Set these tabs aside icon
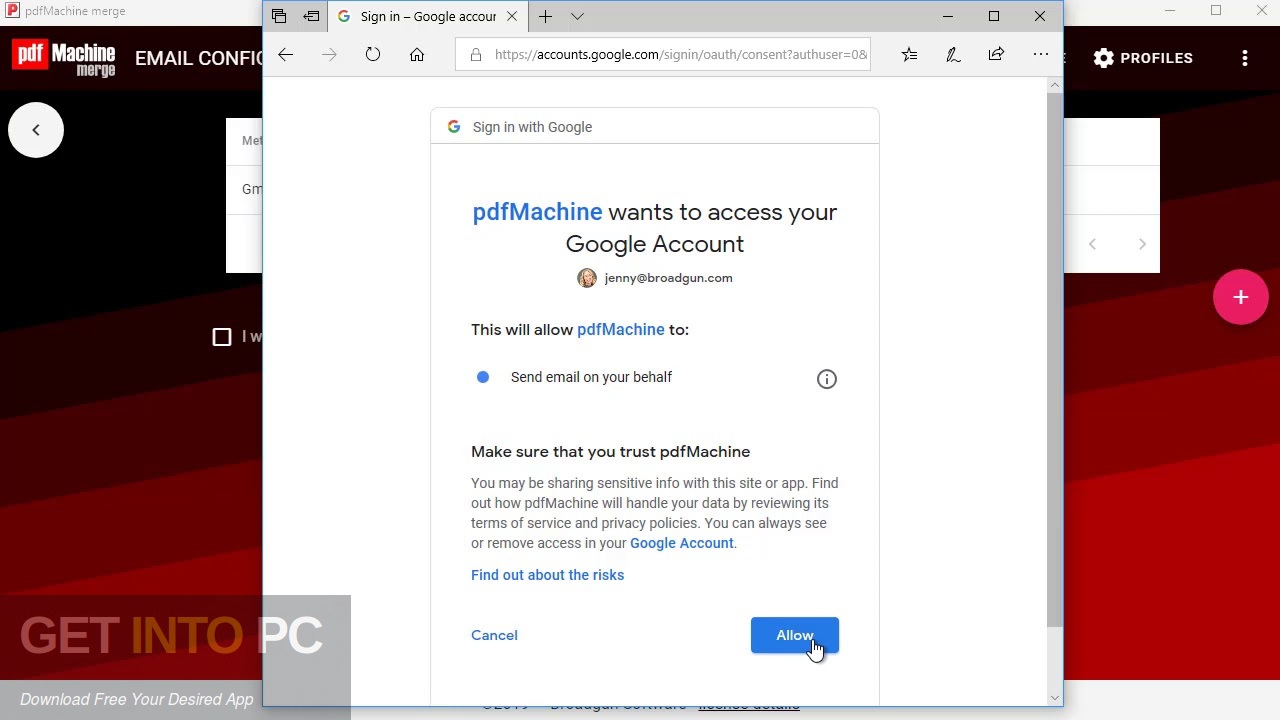 [x=312, y=16]
